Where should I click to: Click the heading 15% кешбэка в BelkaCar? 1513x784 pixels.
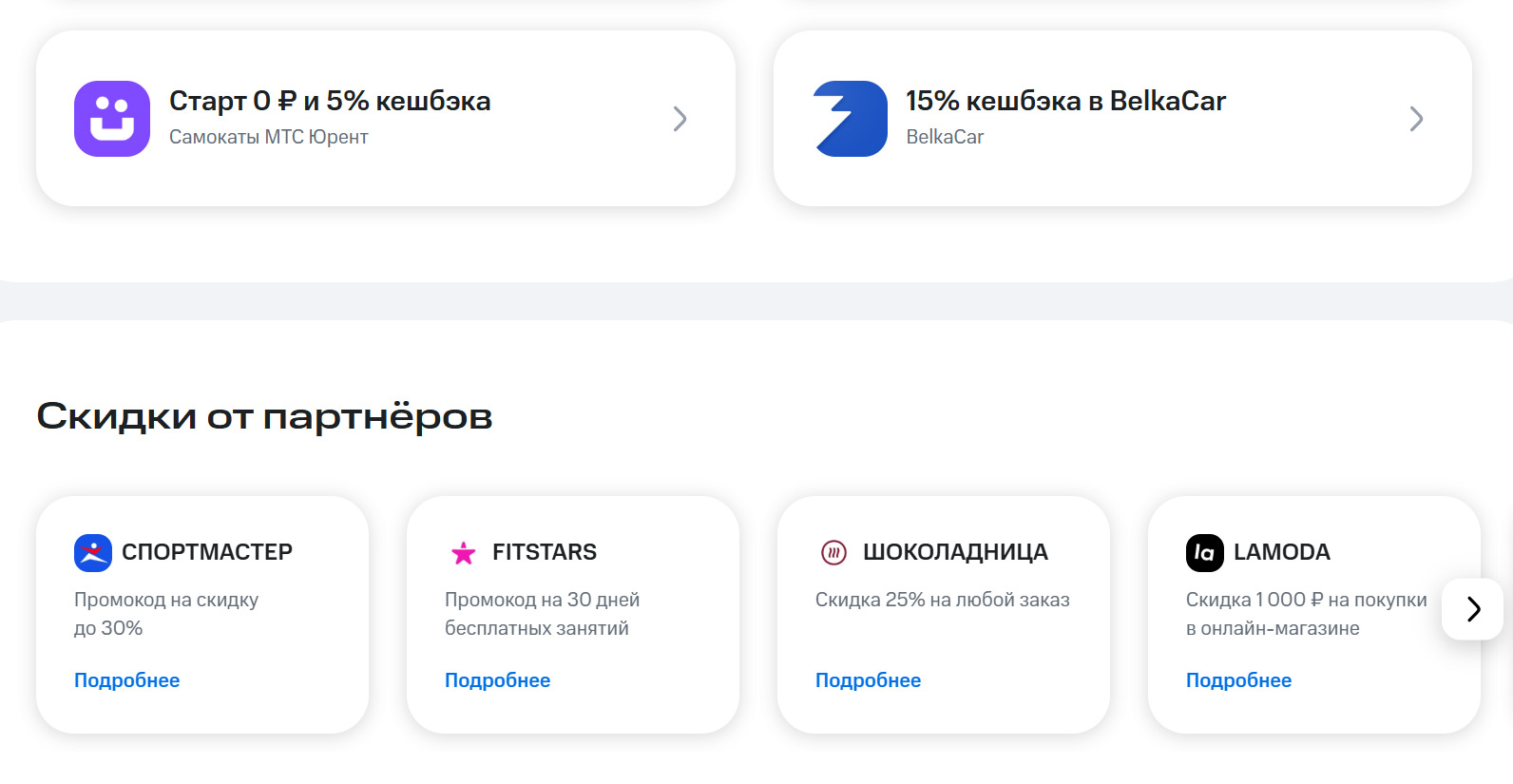coord(1065,101)
